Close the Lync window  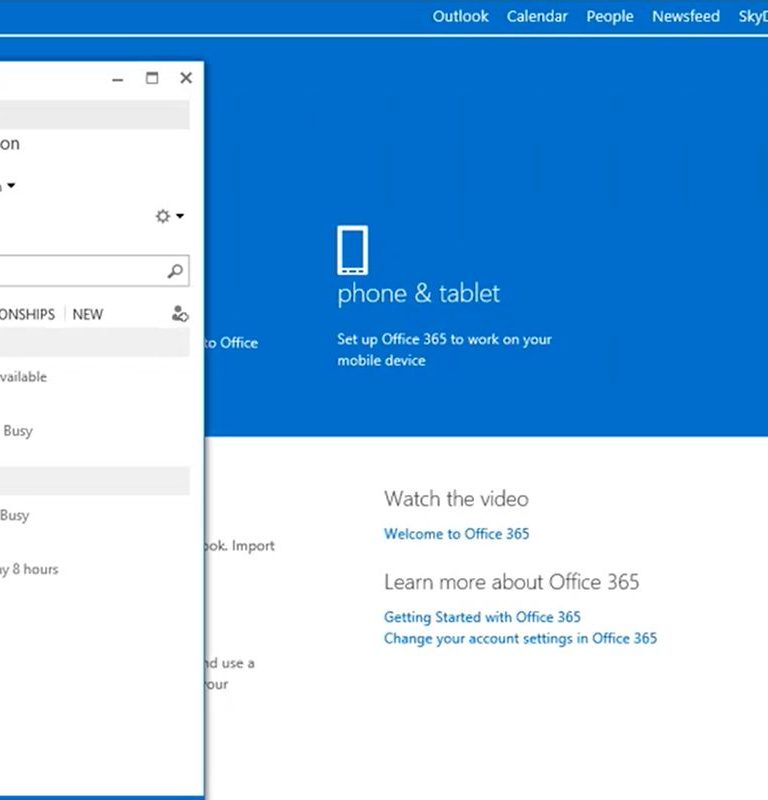(x=186, y=78)
